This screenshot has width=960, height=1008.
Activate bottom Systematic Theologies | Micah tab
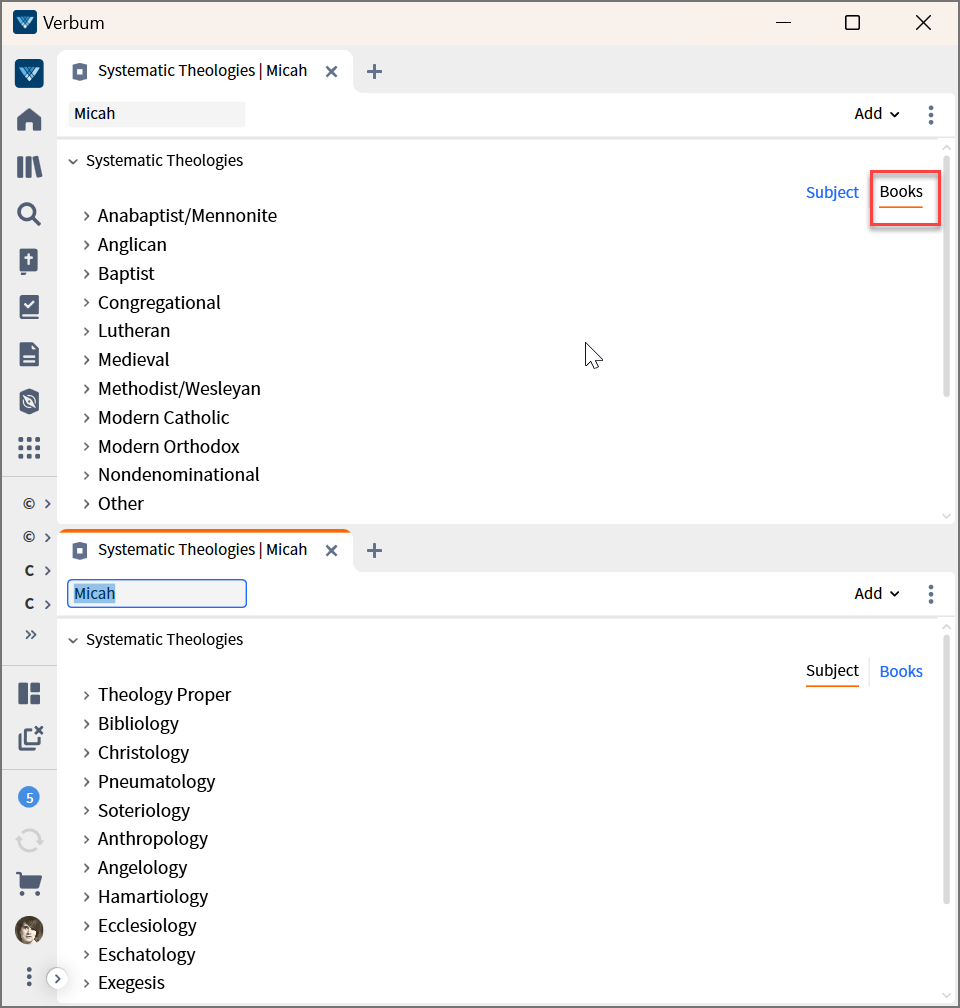click(x=203, y=550)
